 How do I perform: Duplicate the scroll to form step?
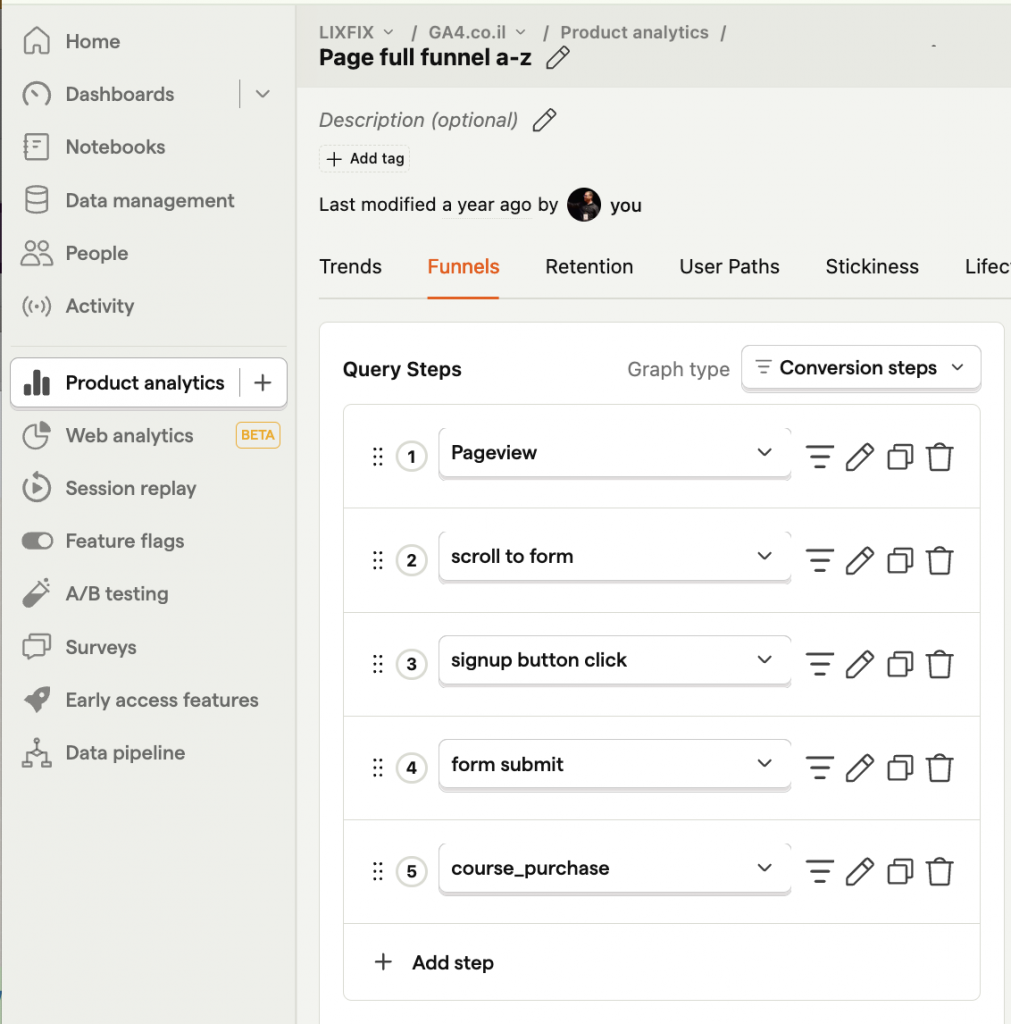tap(900, 560)
